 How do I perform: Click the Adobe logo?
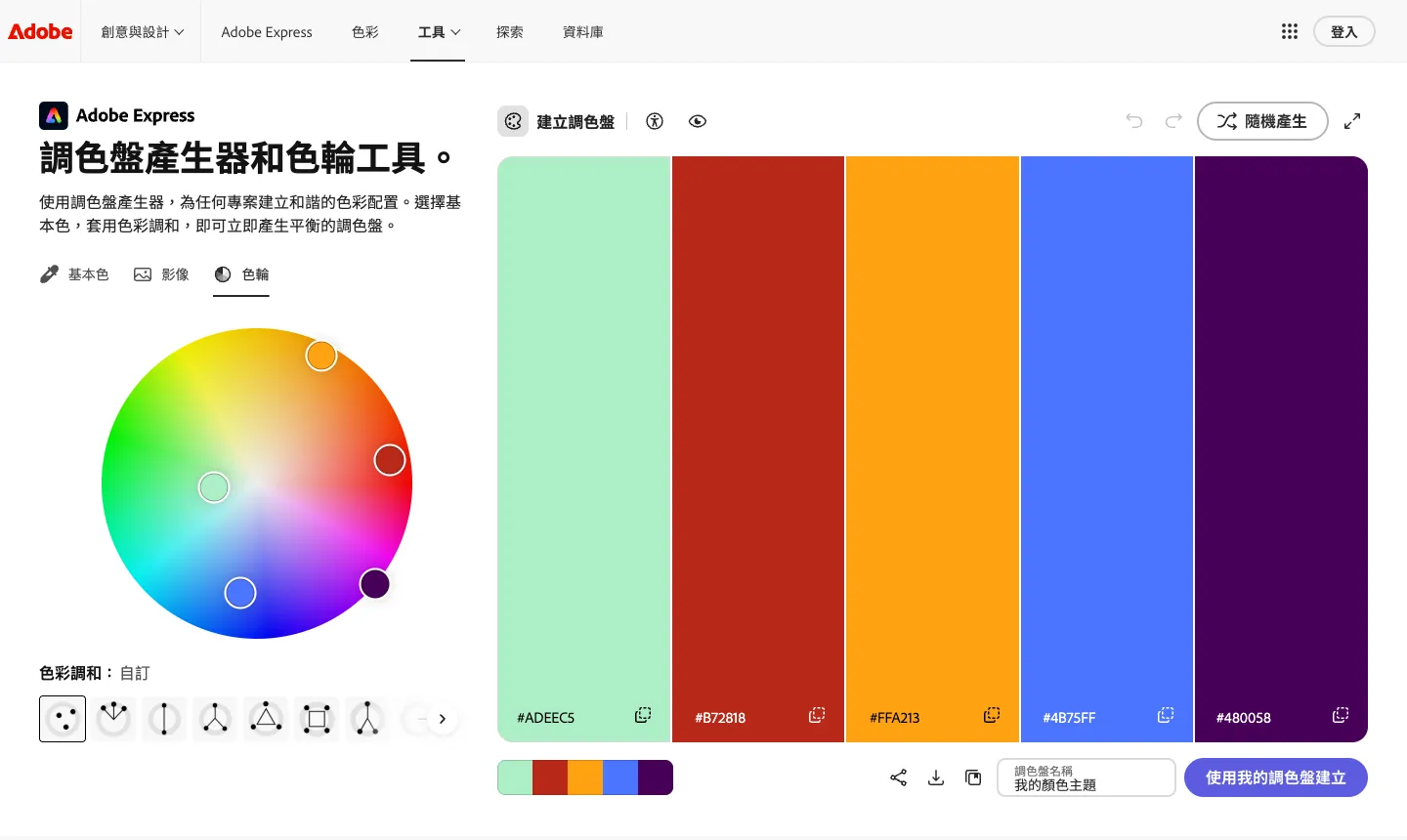pos(40,31)
